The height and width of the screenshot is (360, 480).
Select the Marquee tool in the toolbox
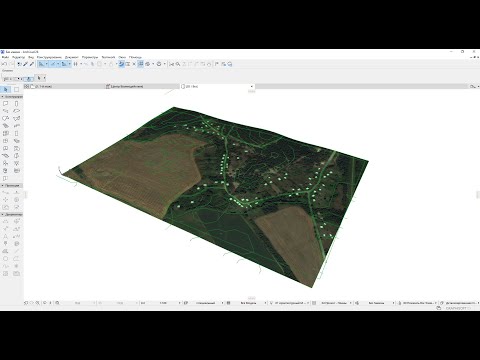click(16, 90)
